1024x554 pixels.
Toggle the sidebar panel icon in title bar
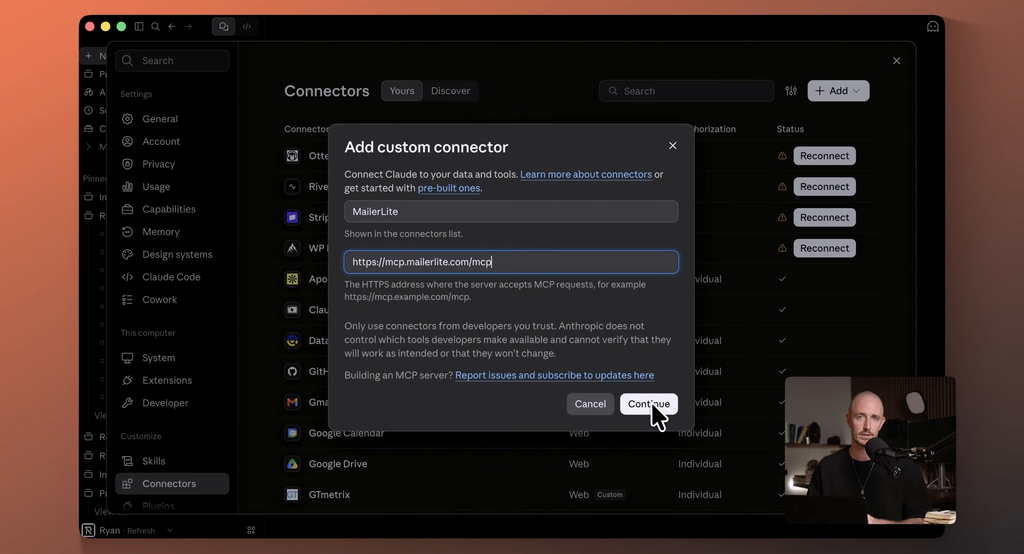[139, 27]
